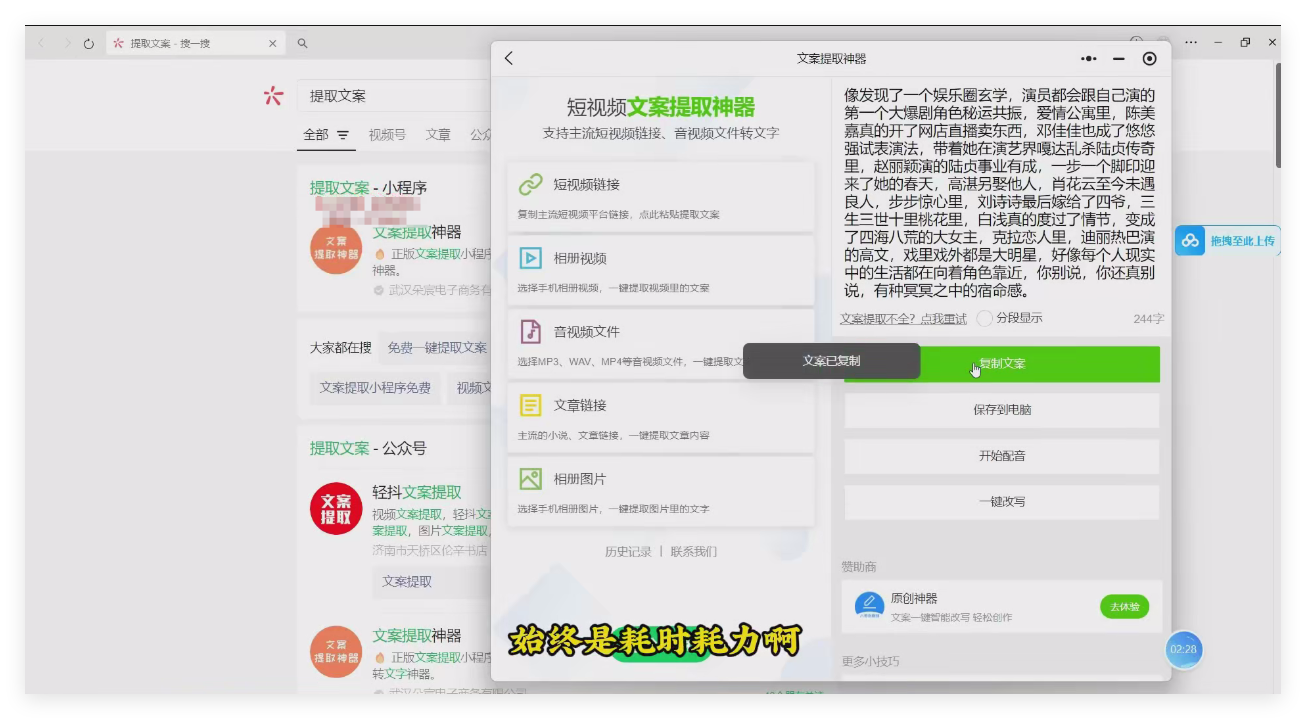
Task: Click the 文章链接 option title
Action: pos(580,406)
